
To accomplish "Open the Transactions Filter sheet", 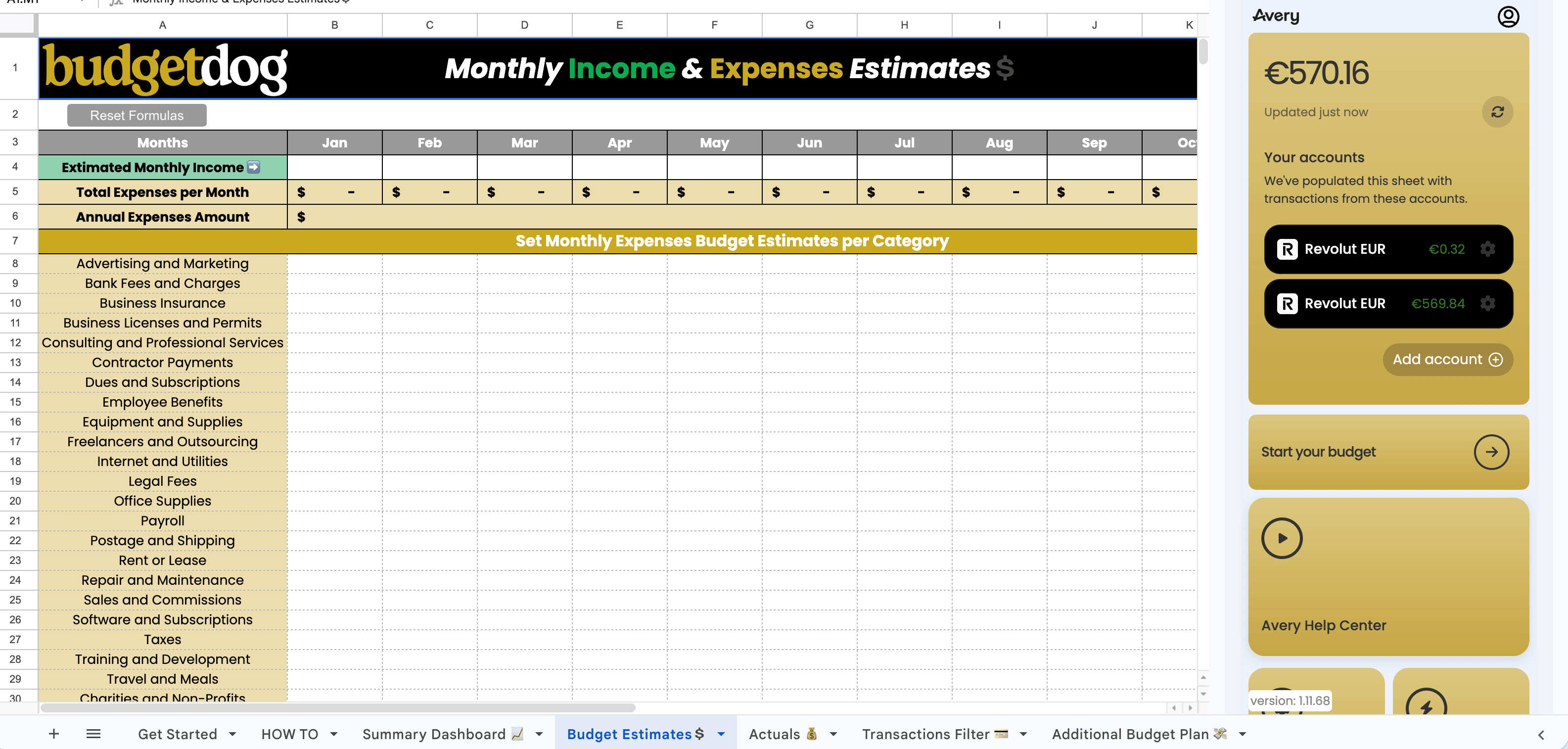I will tap(935, 734).
